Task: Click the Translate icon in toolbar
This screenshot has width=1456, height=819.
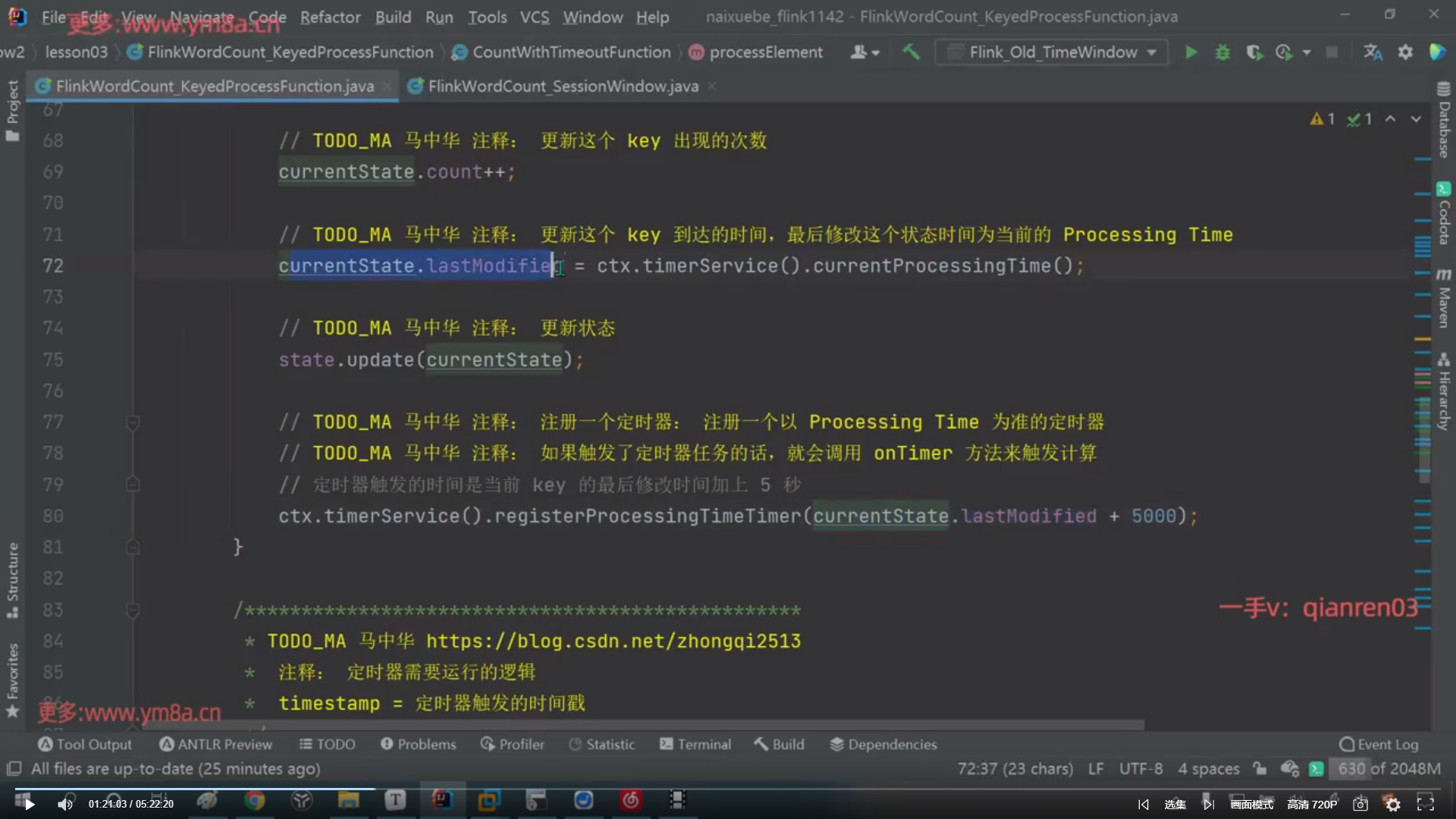Action: click(1373, 52)
